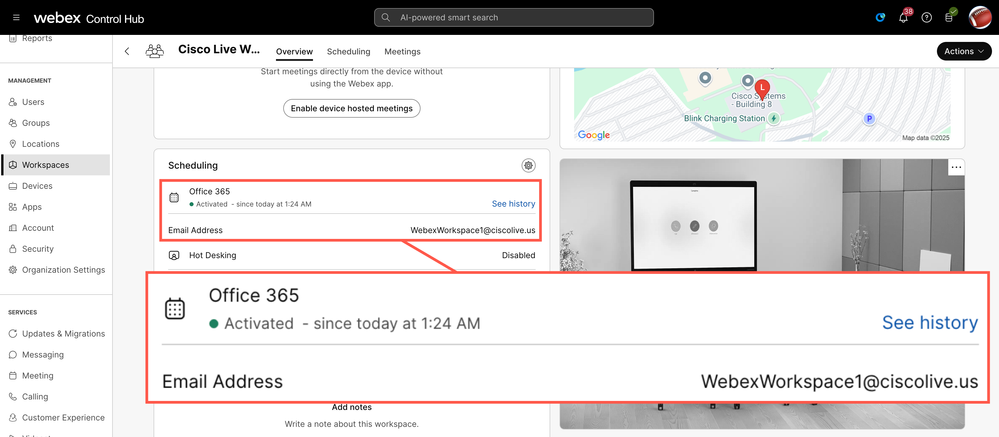
Task: Open Devices in the sidebar
Action: (37, 186)
